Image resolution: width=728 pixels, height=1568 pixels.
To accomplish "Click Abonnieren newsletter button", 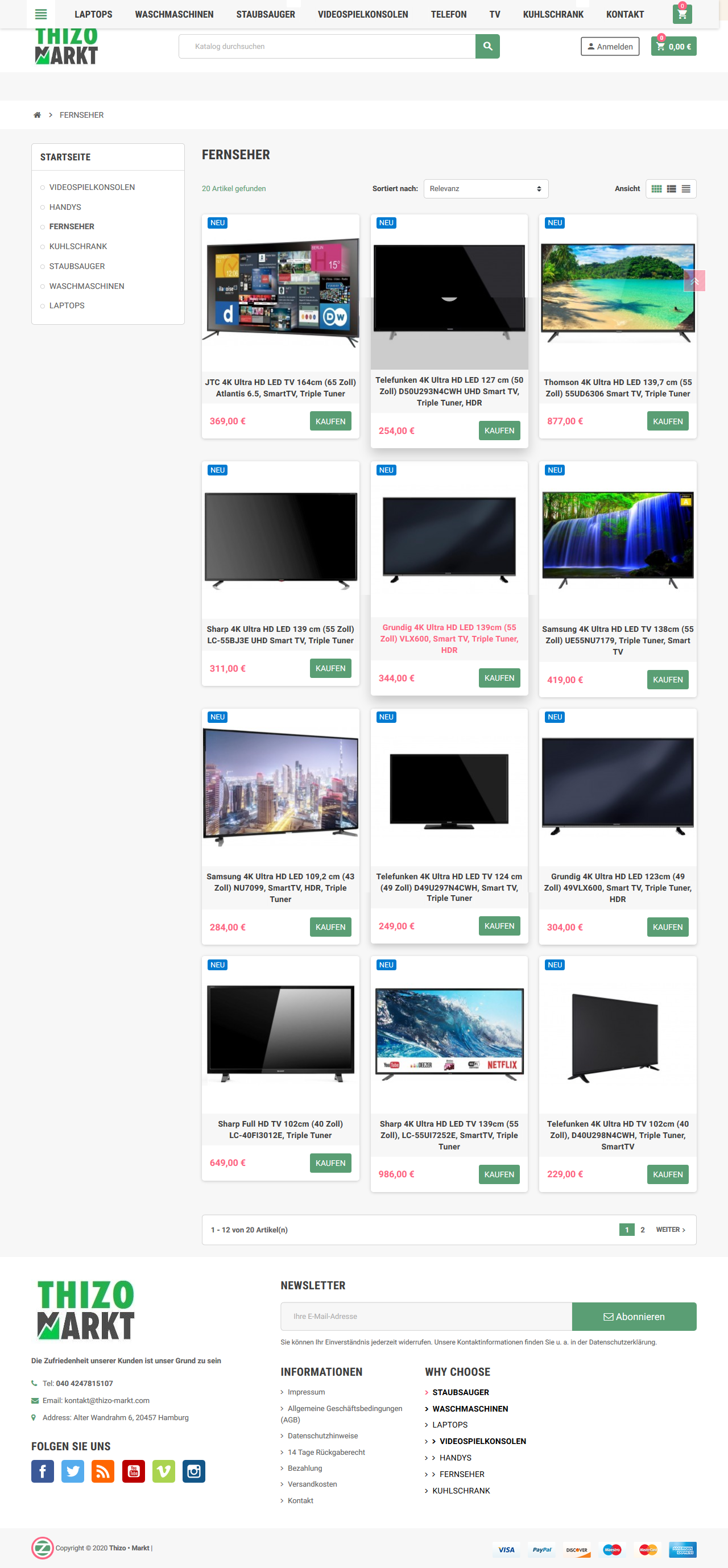I will click(x=634, y=1317).
